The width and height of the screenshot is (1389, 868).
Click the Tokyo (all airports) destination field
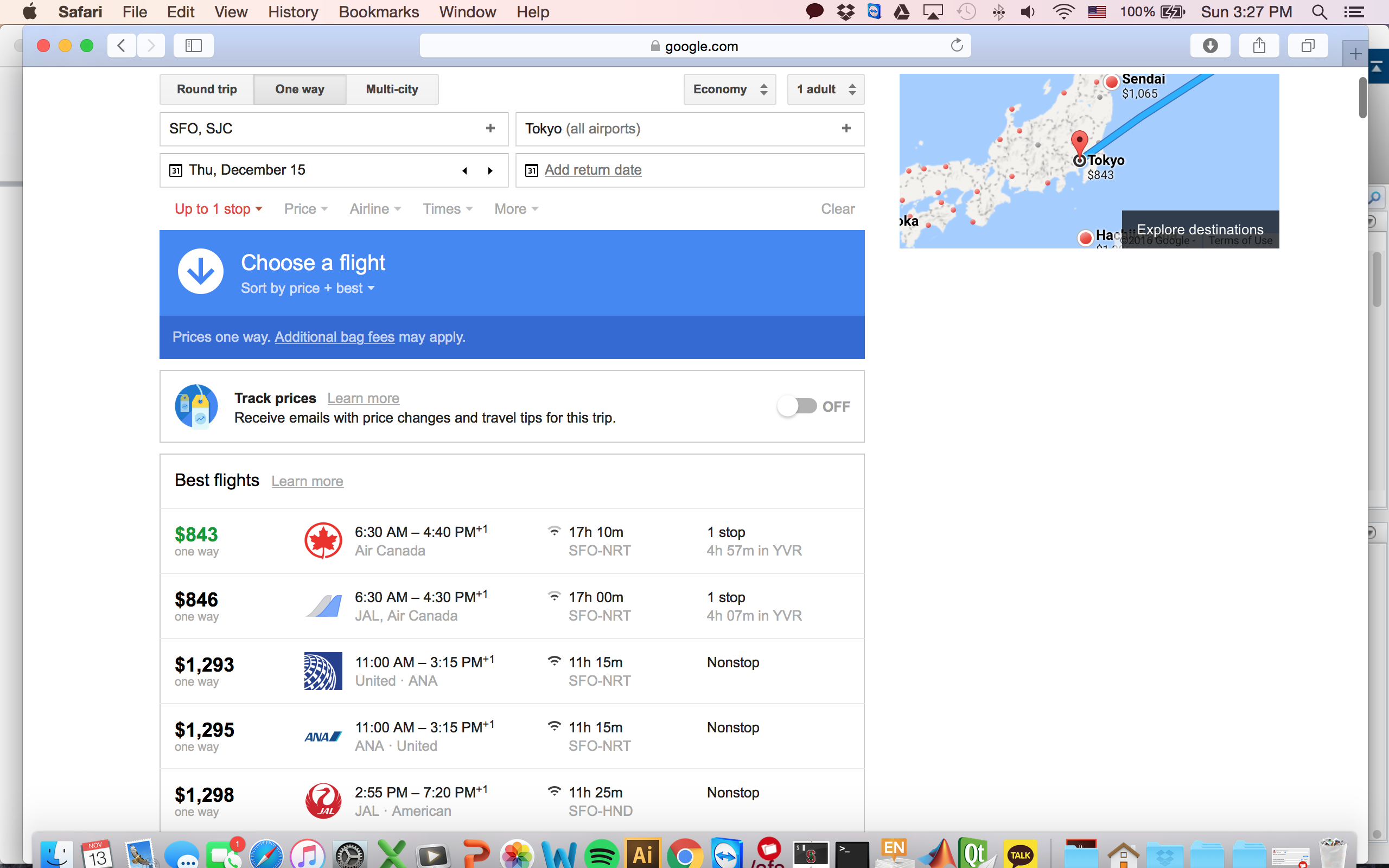coord(690,129)
